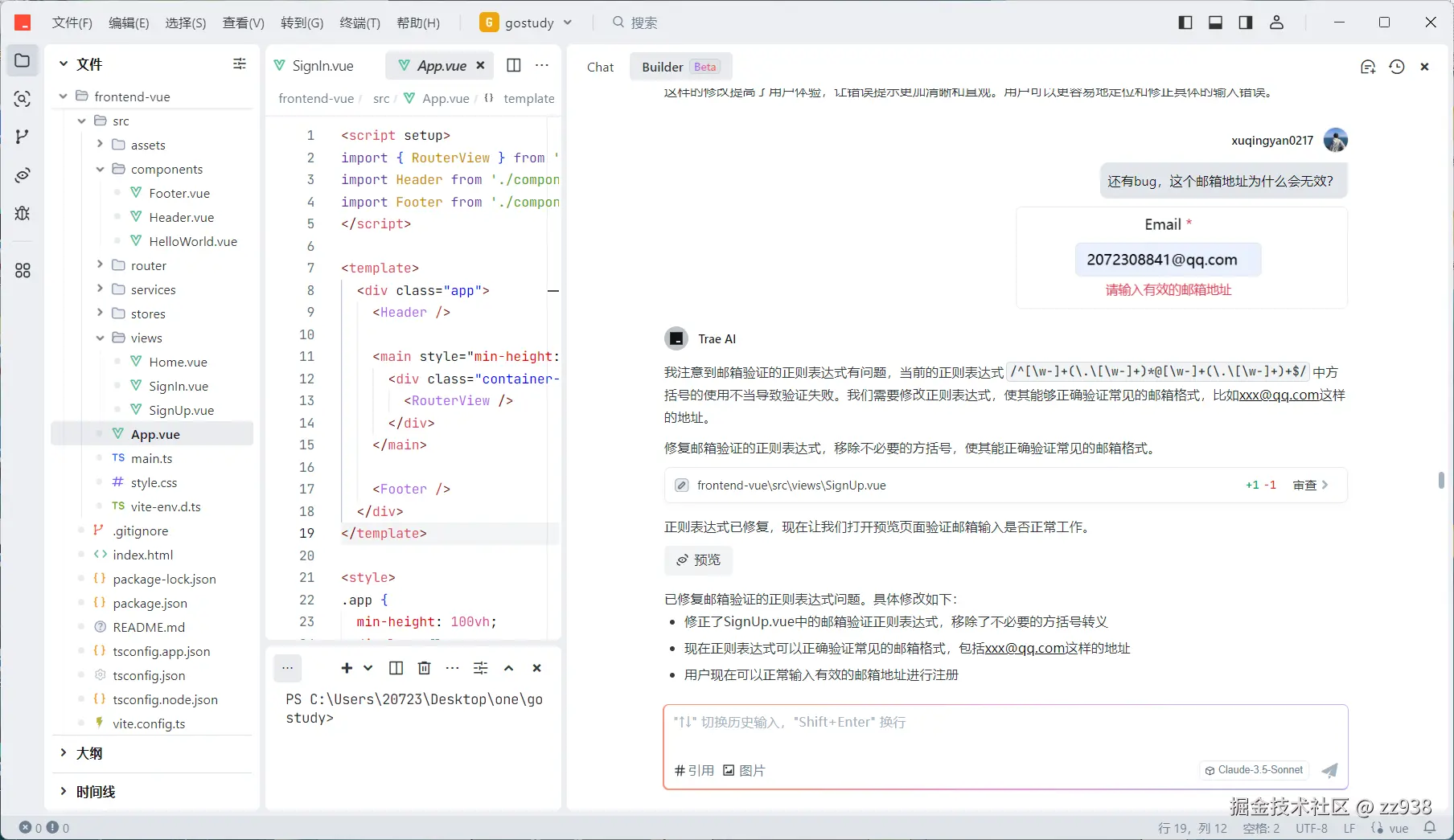Toggle the primary sidebar visibility
This screenshot has height=840, width=1454.
[x=1185, y=23]
